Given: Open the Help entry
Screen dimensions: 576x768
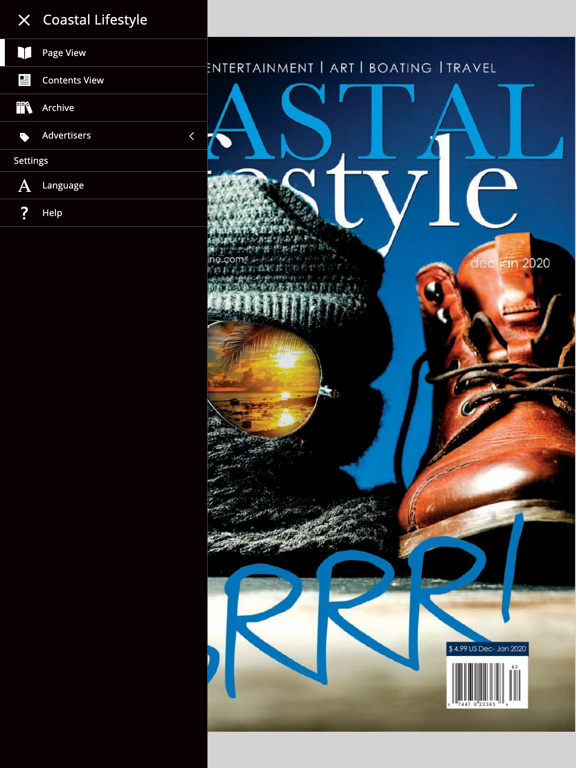Looking at the screenshot, I should pyautogui.click(x=103, y=213).
